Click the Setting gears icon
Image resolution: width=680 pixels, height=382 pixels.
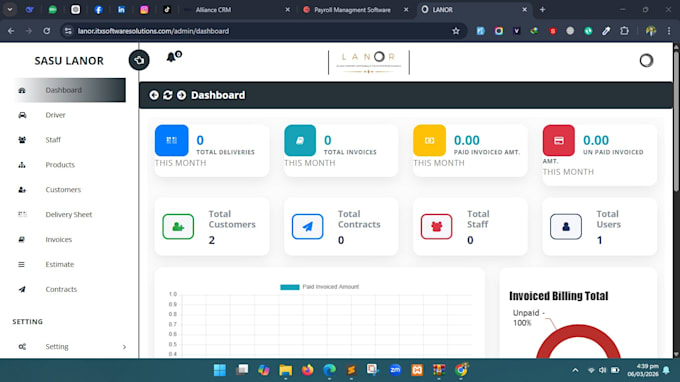(22, 346)
